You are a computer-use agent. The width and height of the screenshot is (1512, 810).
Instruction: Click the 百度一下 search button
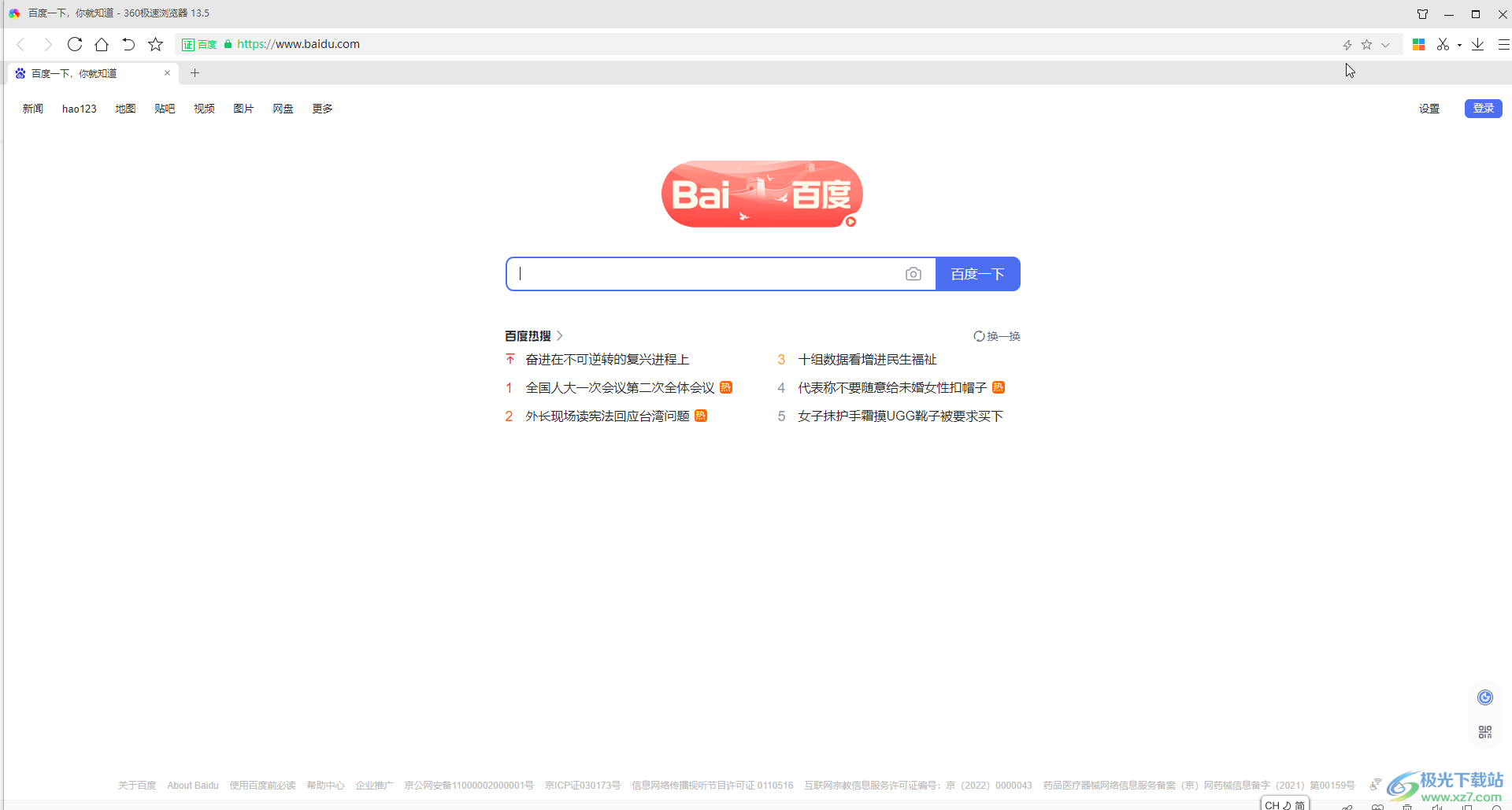point(978,274)
